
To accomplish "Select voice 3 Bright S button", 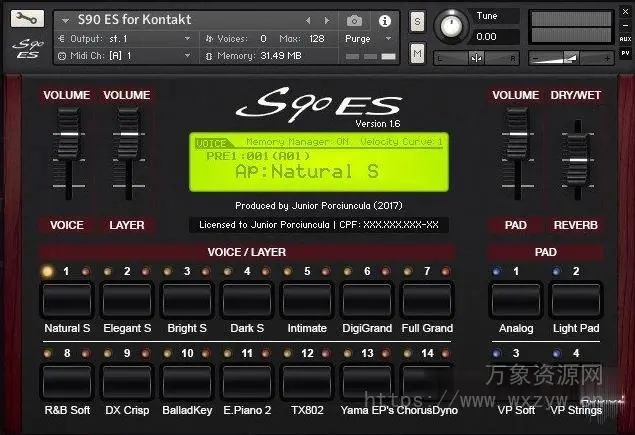I will click(187, 300).
